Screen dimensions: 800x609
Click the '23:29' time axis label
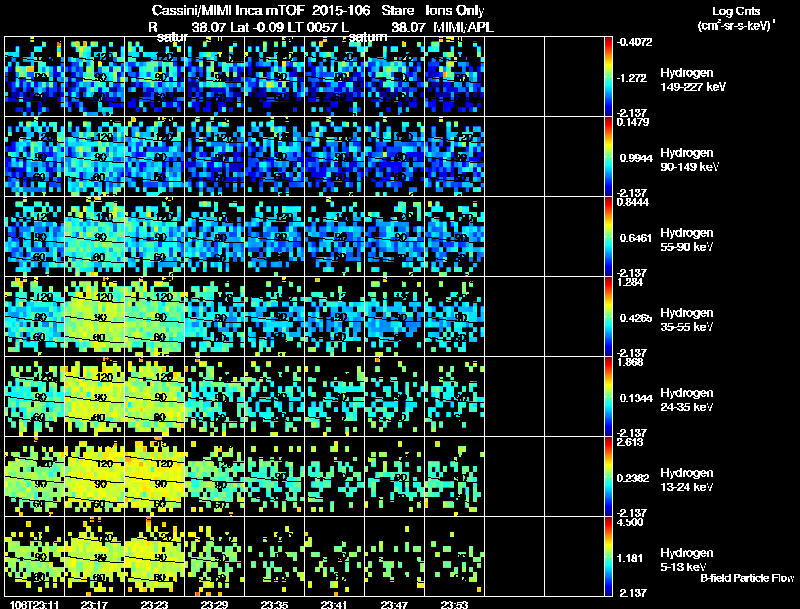(x=214, y=605)
